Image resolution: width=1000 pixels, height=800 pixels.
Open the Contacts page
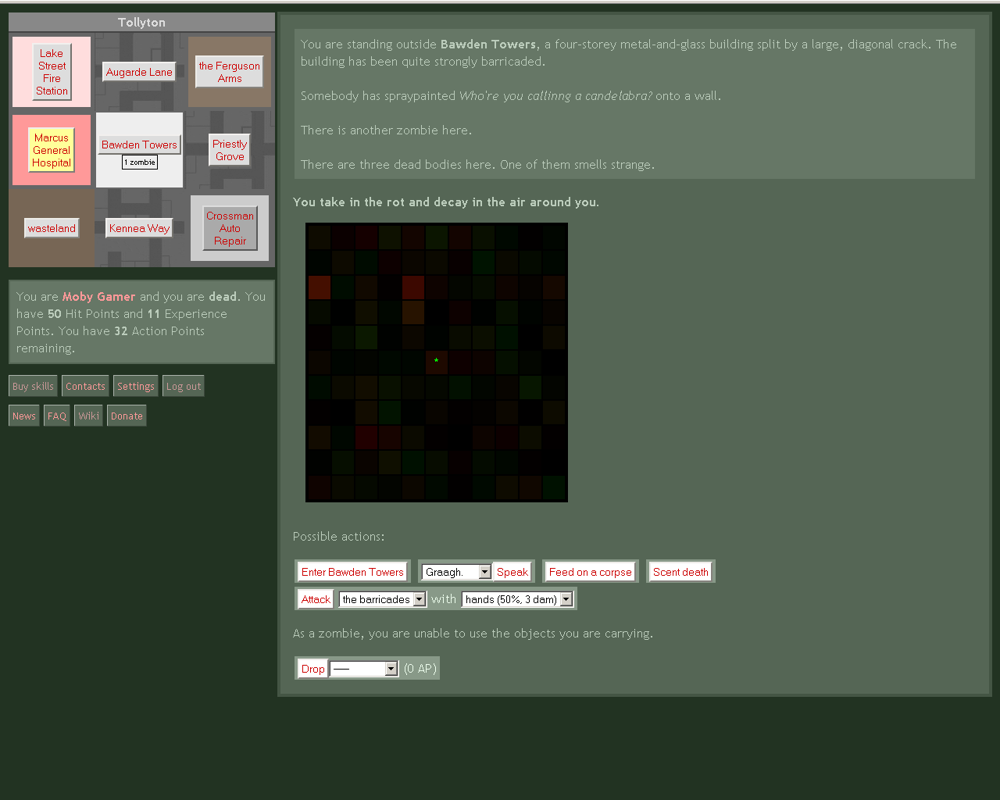85,387
